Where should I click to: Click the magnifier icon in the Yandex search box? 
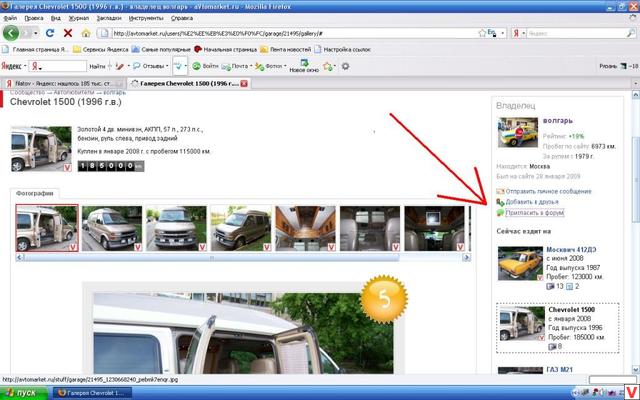(x=631, y=33)
